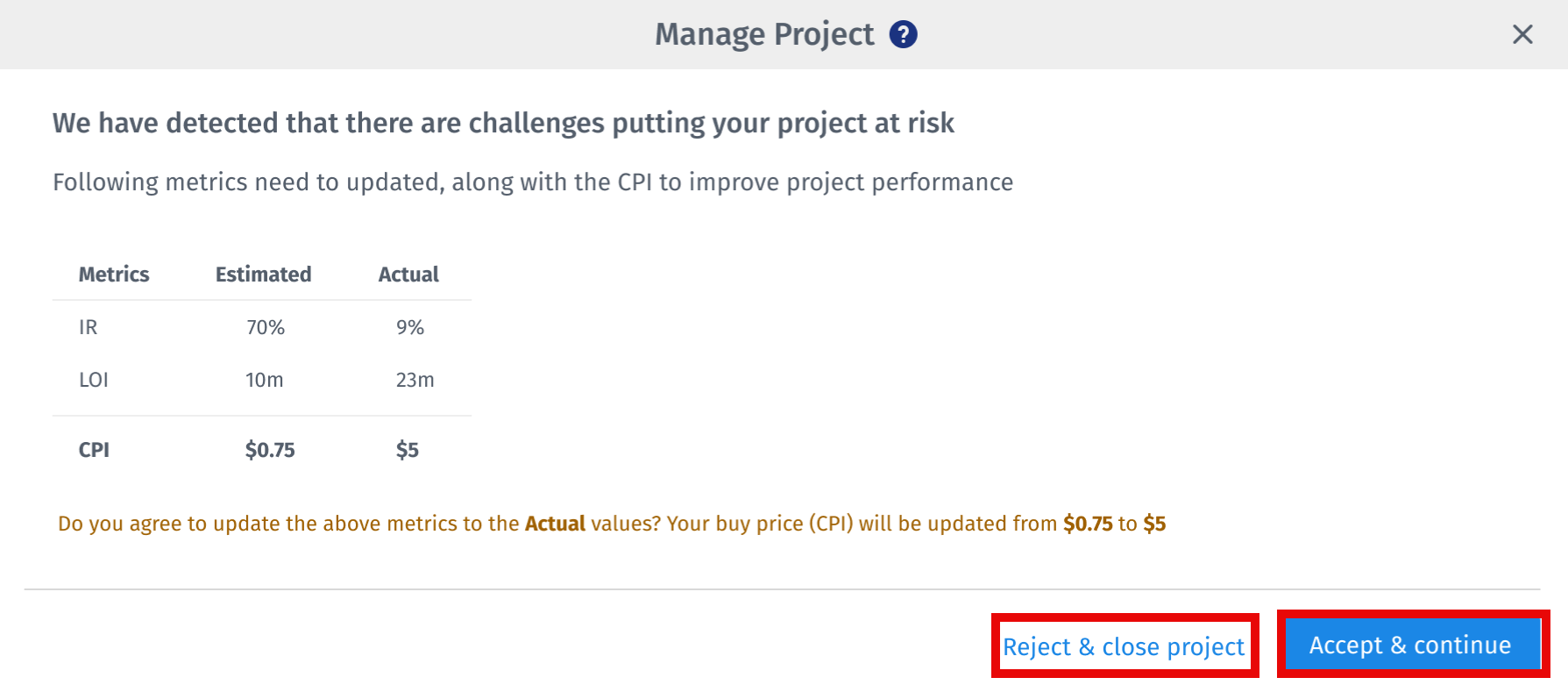The width and height of the screenshot is (1568, 699).
Task: Click Accept & continue button
Action: 1409,646
